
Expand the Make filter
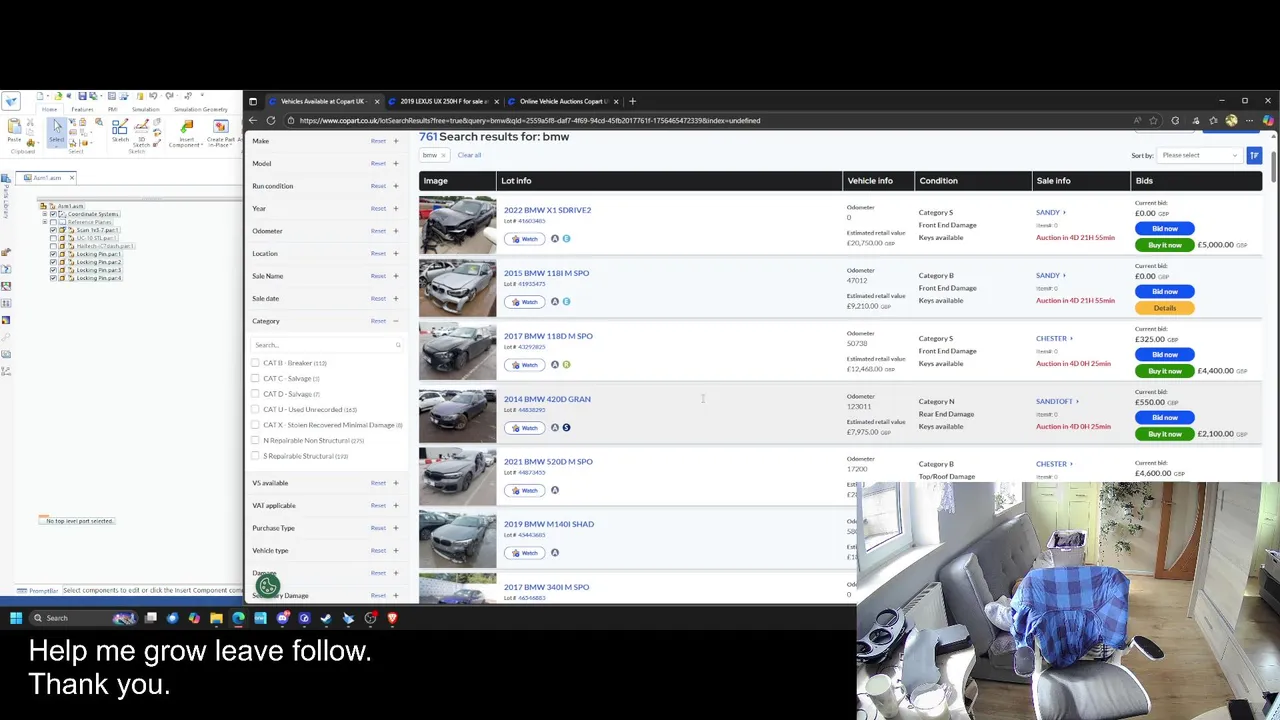[x=395, y=141]
